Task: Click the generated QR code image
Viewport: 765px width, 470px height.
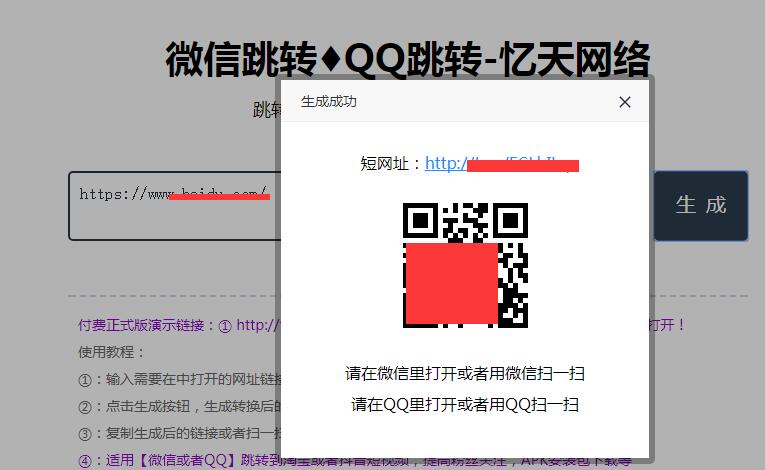Action: [x=465, y=265]
